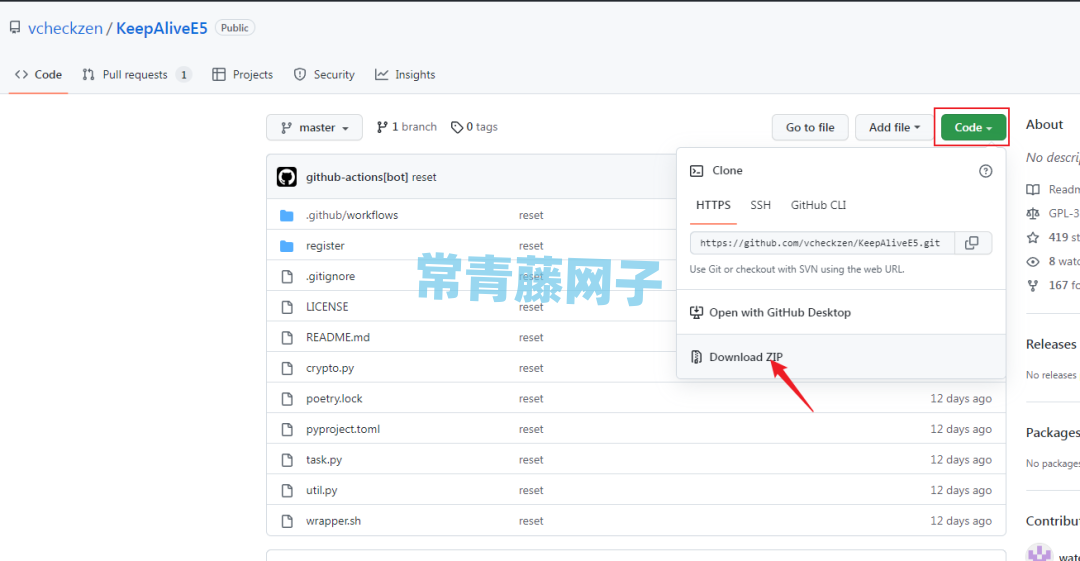Open the Security tab
The height and width of the screenshot is (561, 1080).
click(x=324, y=74)
